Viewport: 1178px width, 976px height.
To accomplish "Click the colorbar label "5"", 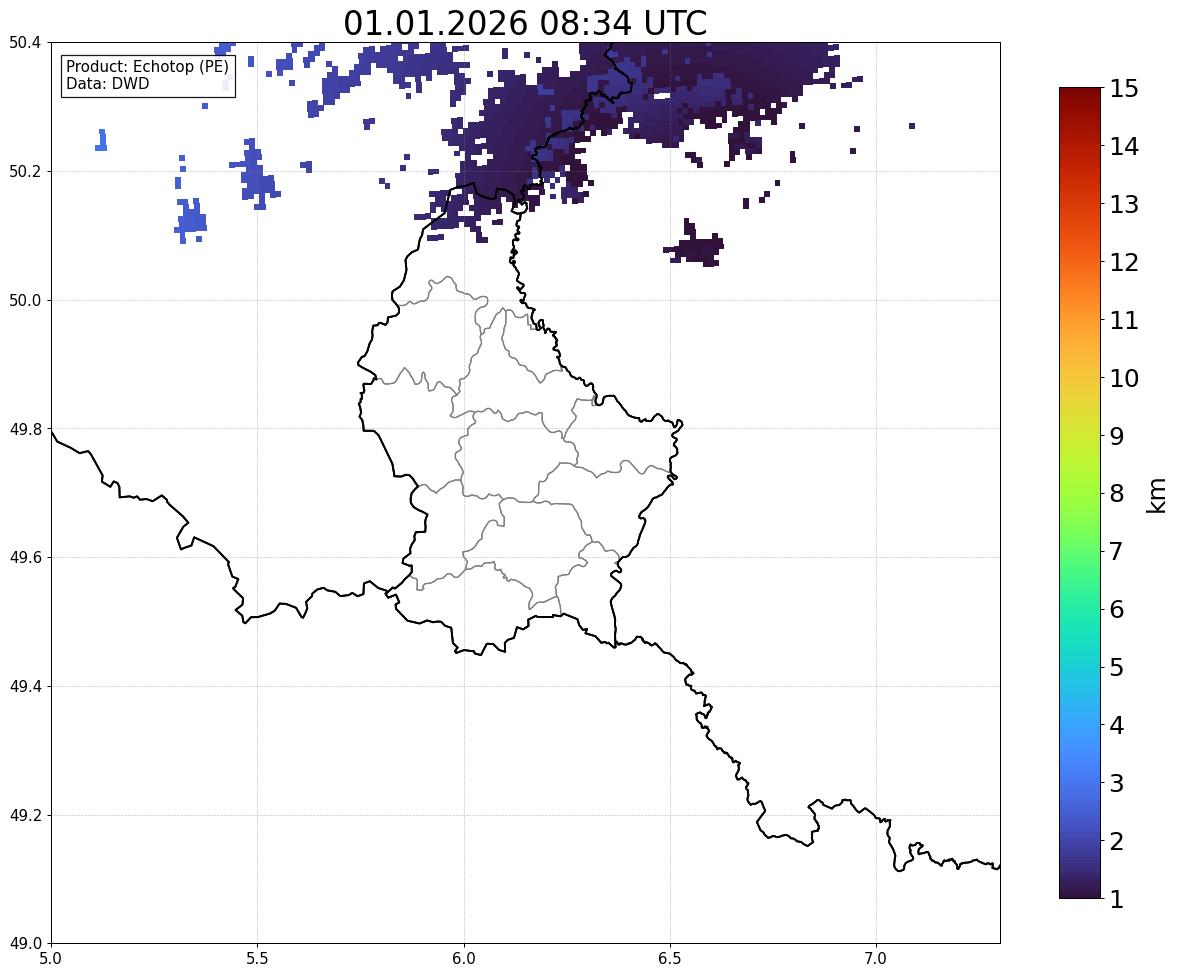I will (1117, 667).
